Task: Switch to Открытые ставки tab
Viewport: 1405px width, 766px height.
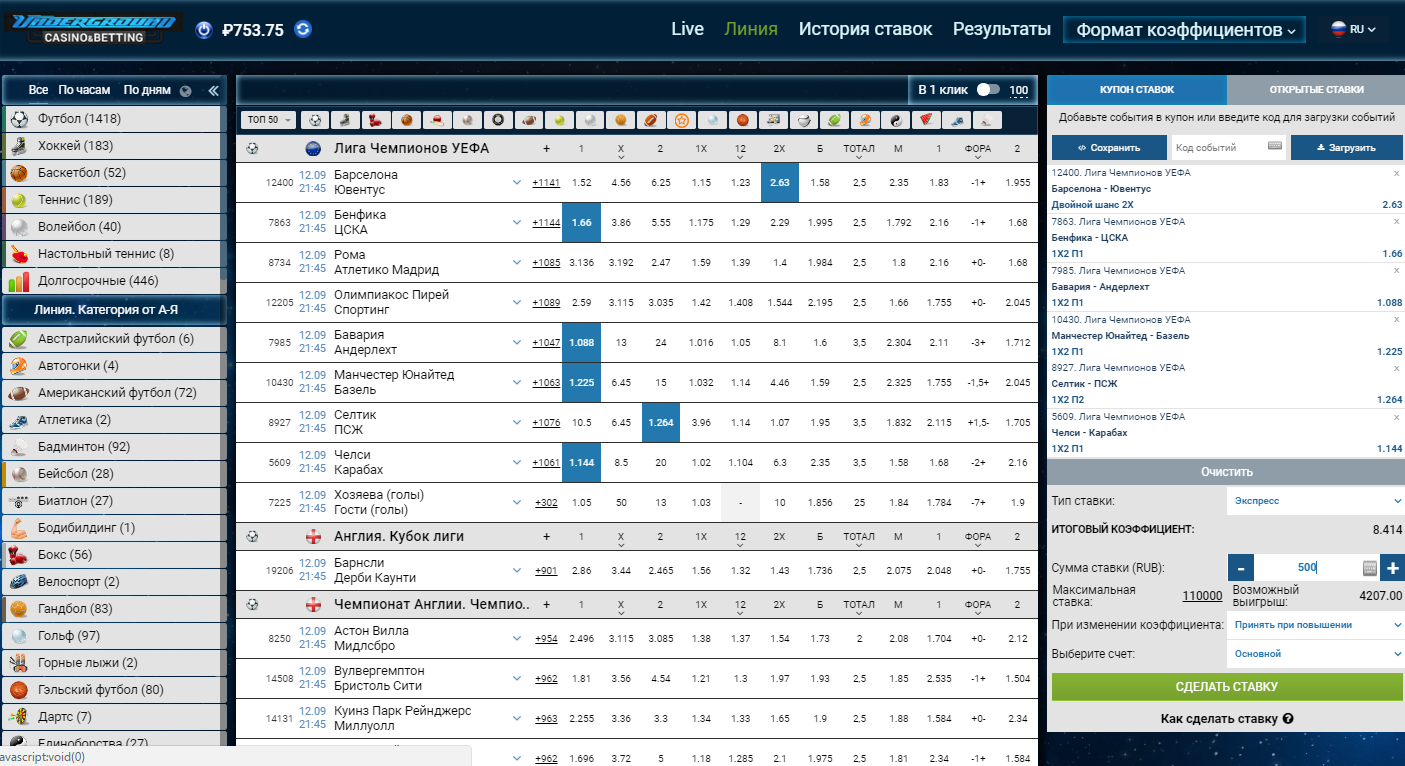Action: pos(1316,90)
